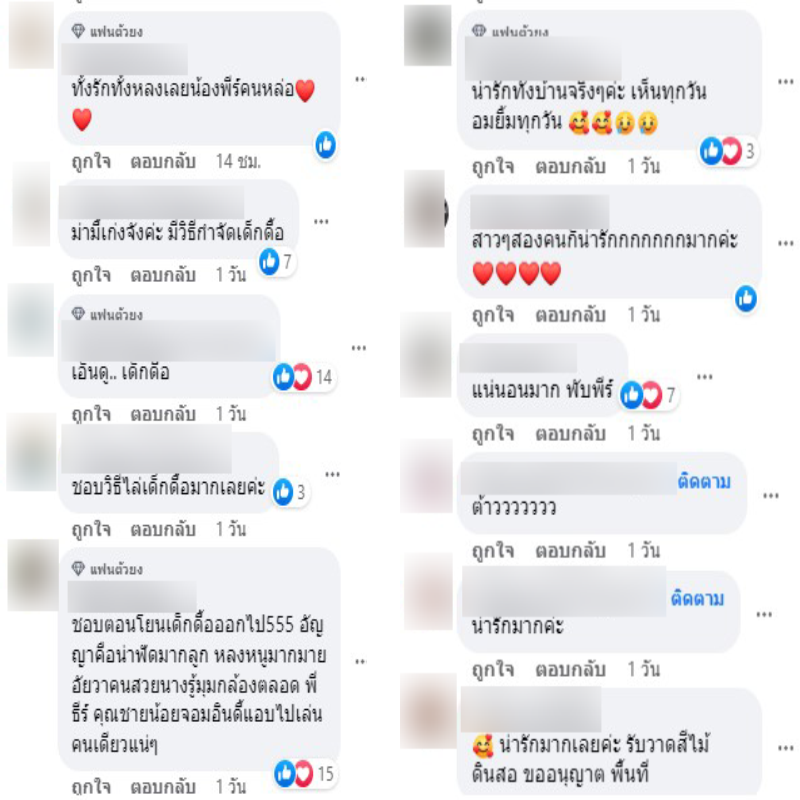The width and height of the screenshot is (800, 800).
Task: Open the 15 reactions on the long comment
Action: tap(326, 774)
